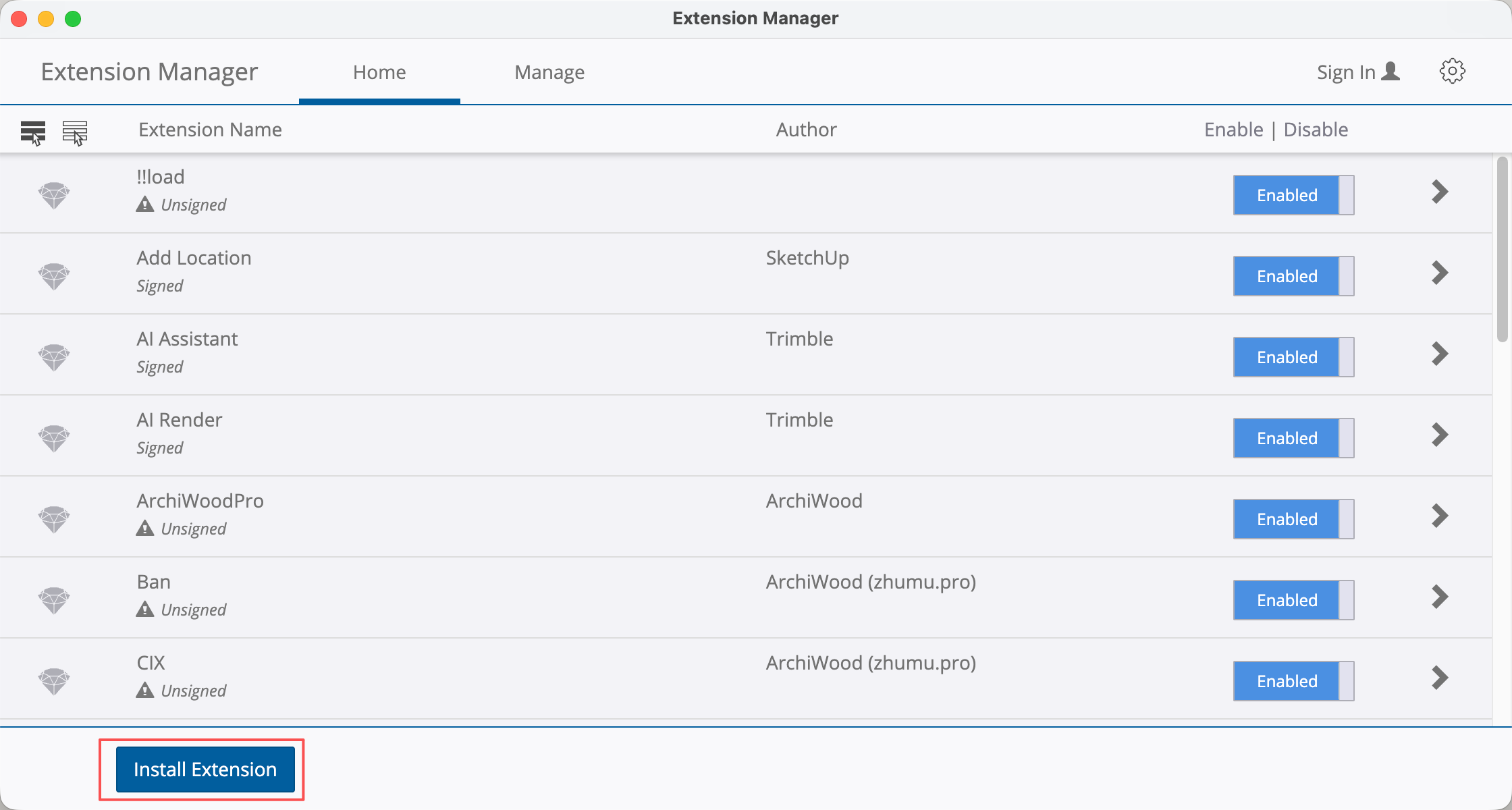Click the vertical scrollbar thumb
Viewport: 1512px width, 810px height.
[x=1502, y=250]
